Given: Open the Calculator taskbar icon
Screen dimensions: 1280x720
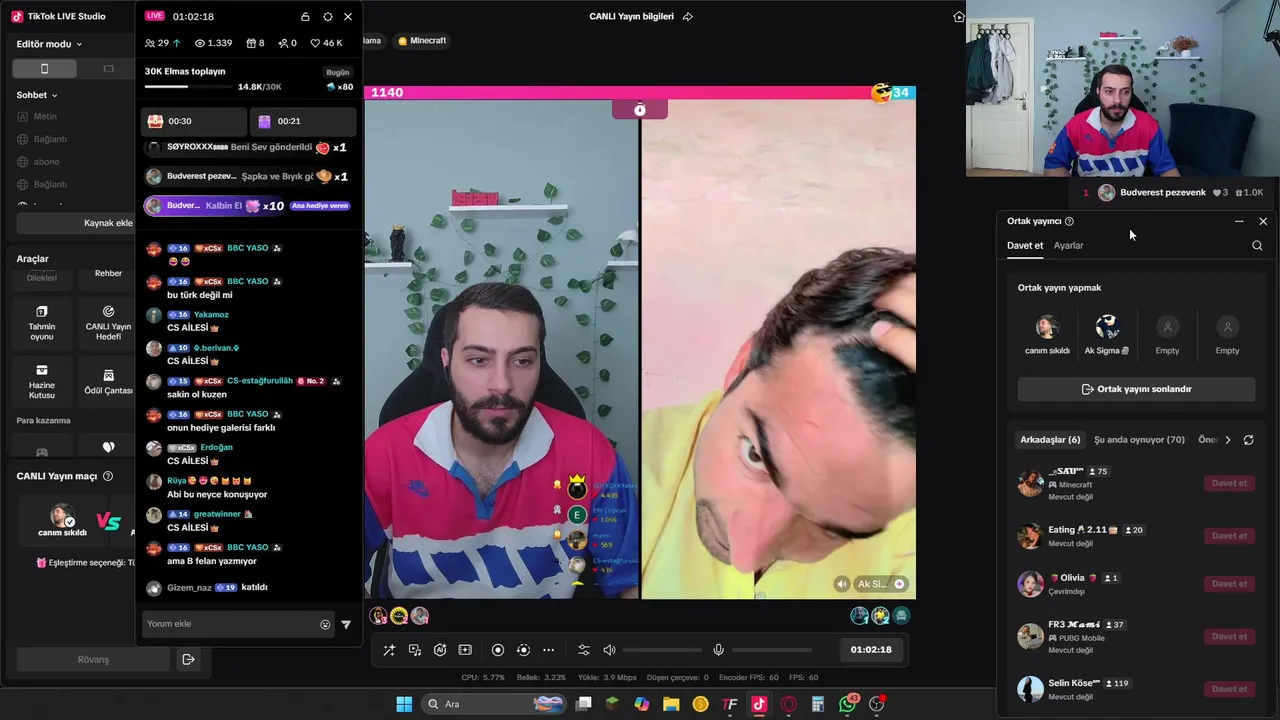Looking at the screenshot, I should (x=818, y=704).
